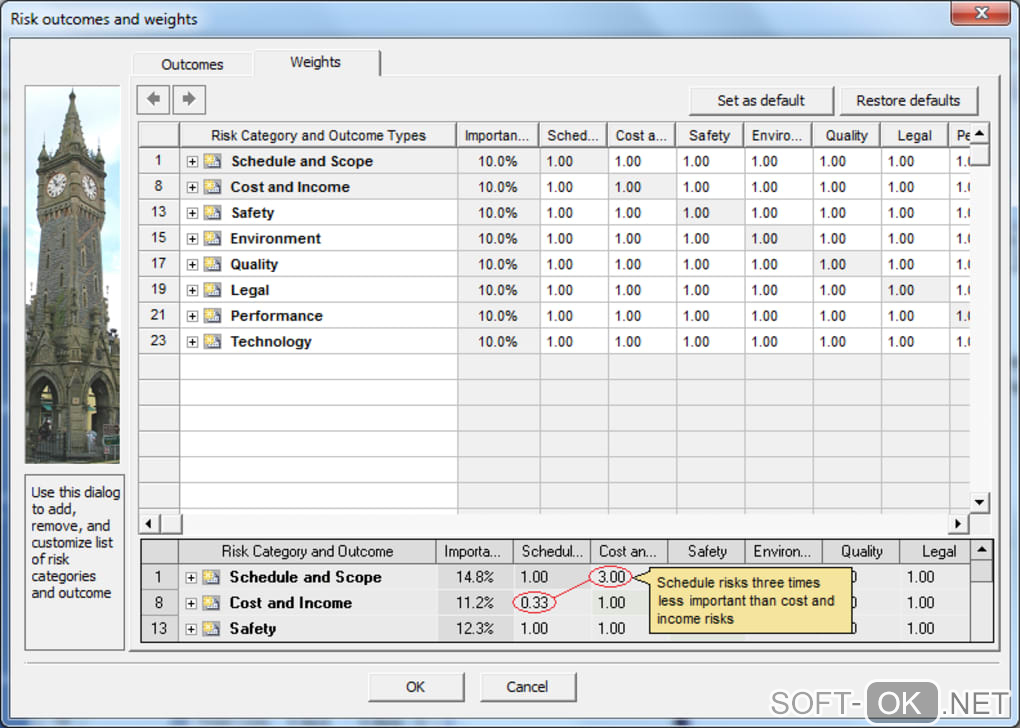Screen dimensions: 1020x728
Task: Click the upper table Quality column header
Action: tap(846, 135)
